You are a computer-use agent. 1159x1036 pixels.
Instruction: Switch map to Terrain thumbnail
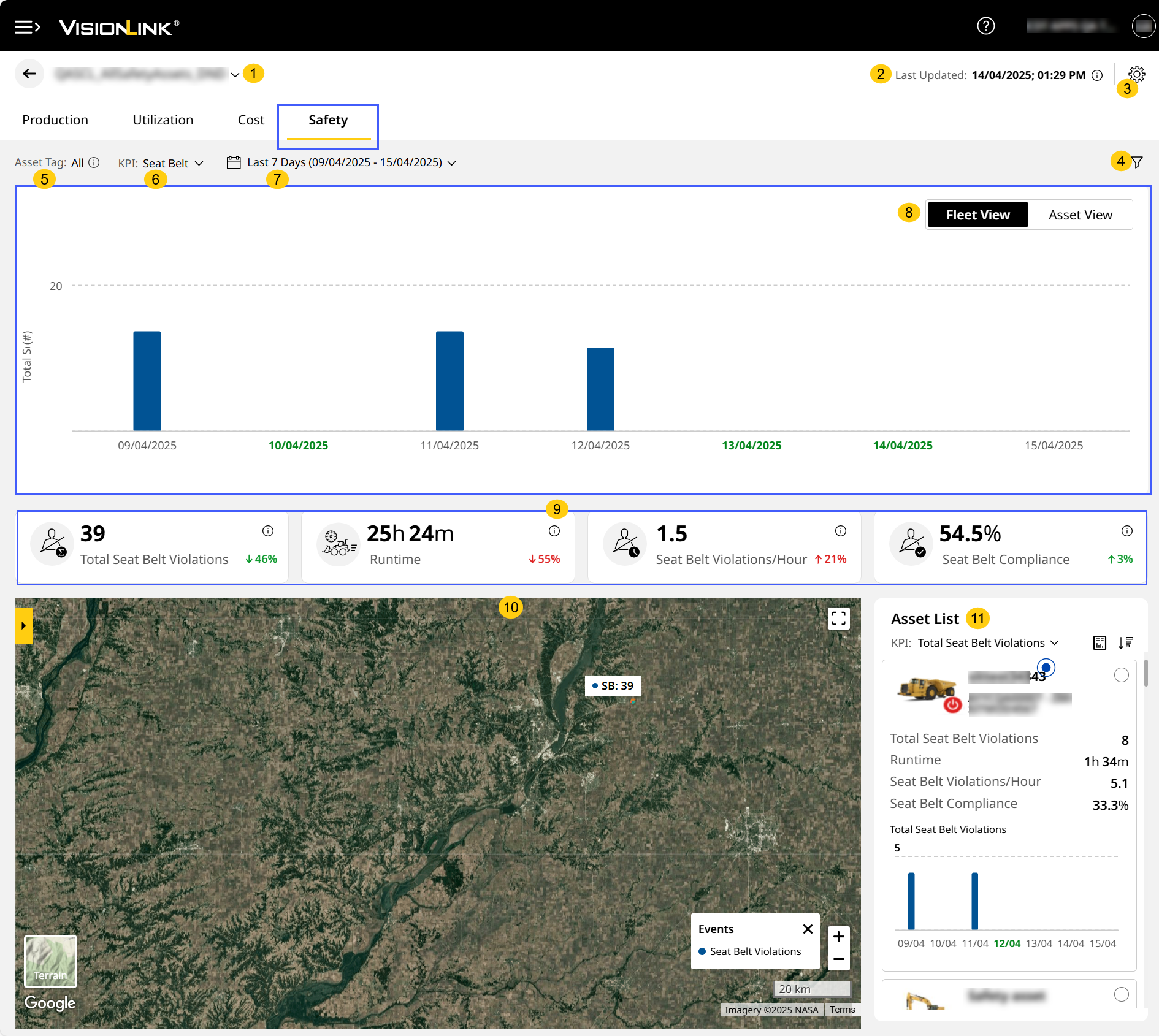click(50, 961)
